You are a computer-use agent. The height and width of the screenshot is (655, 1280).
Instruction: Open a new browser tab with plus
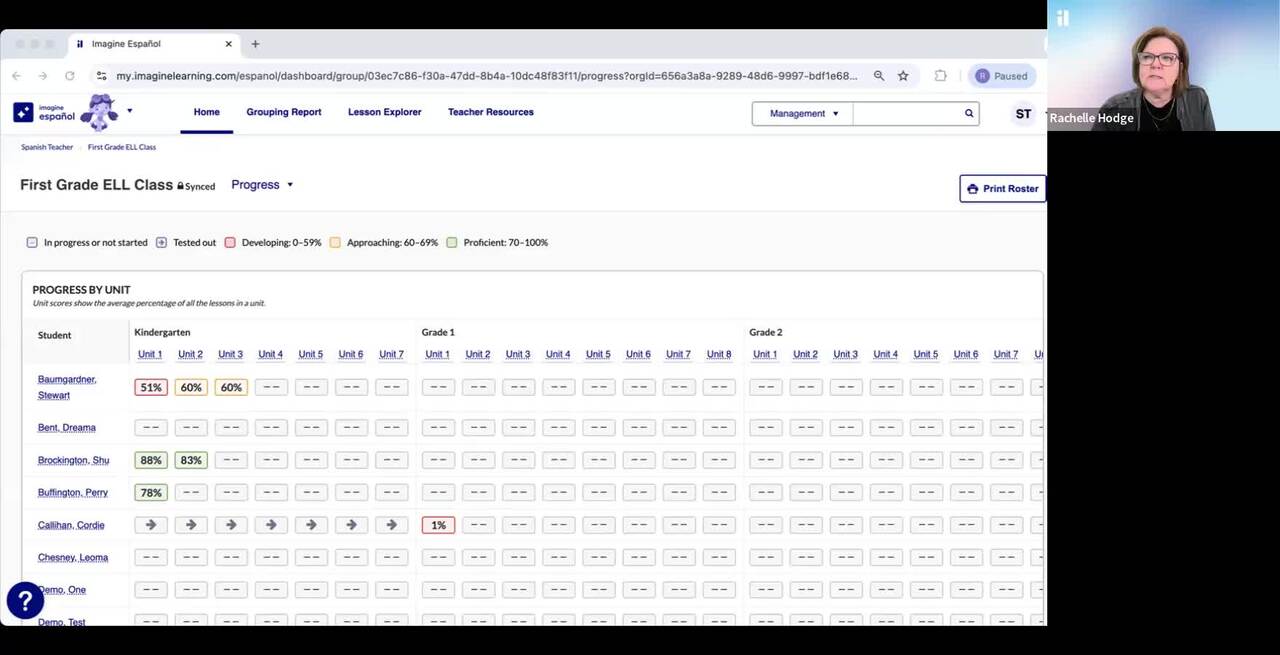255,44
